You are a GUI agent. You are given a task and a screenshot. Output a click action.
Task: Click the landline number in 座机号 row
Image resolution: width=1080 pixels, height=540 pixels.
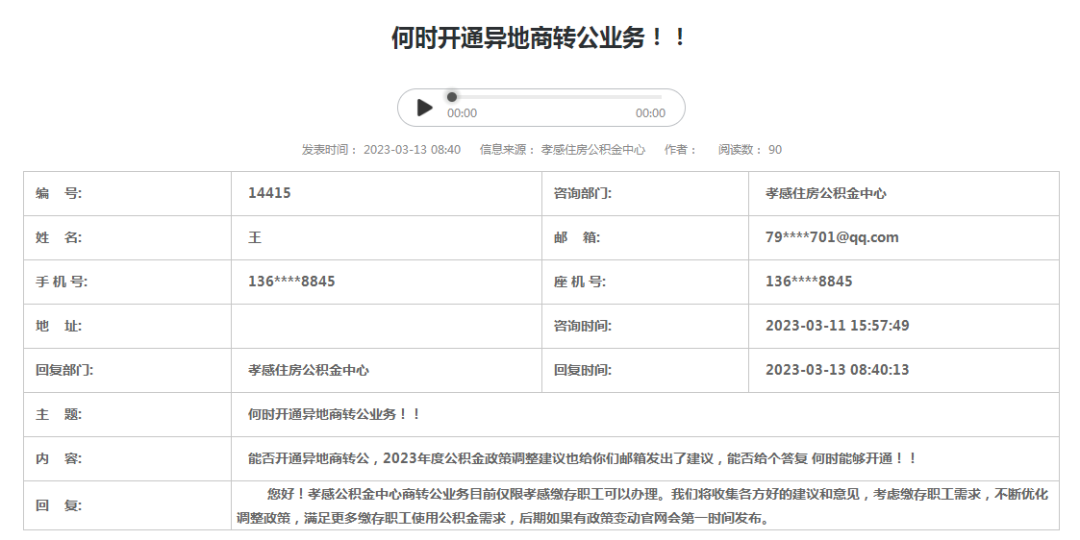(x=808, y=281)
